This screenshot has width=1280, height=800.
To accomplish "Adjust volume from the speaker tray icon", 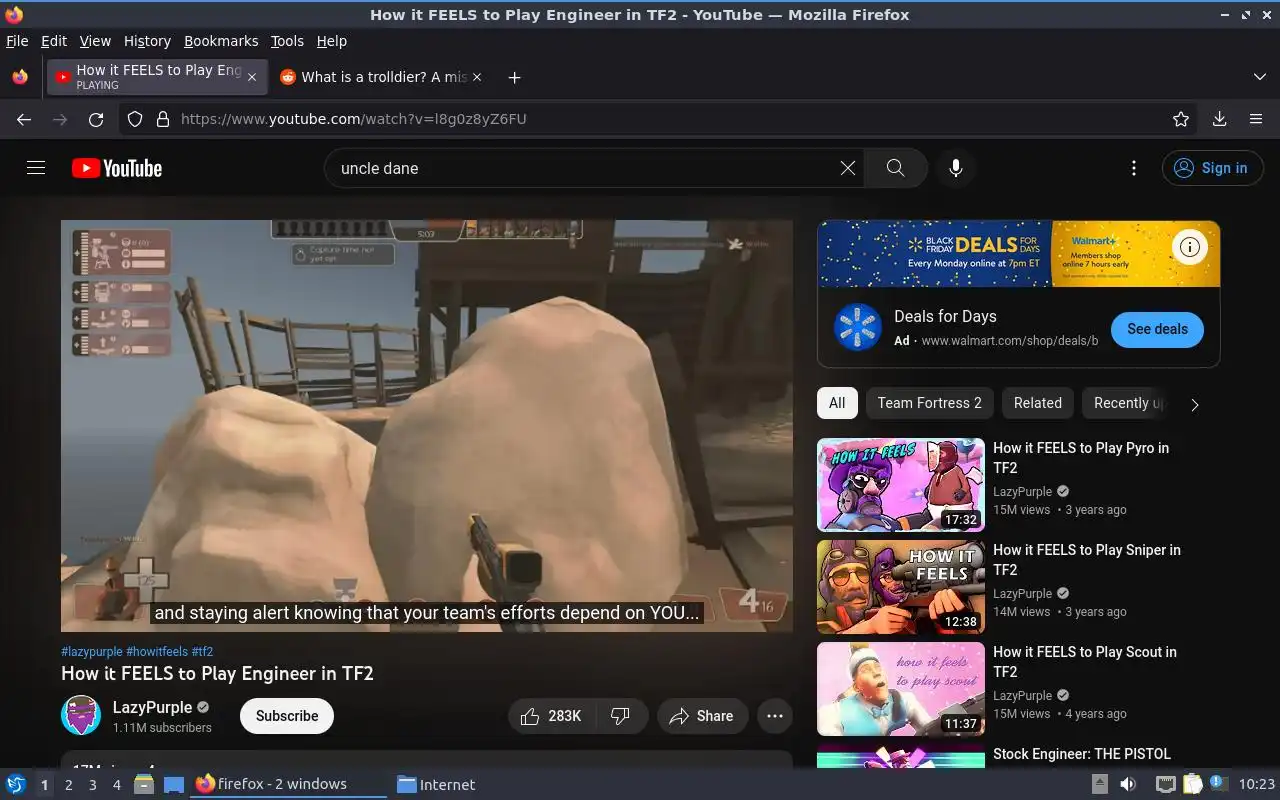I will (1128, 784).
